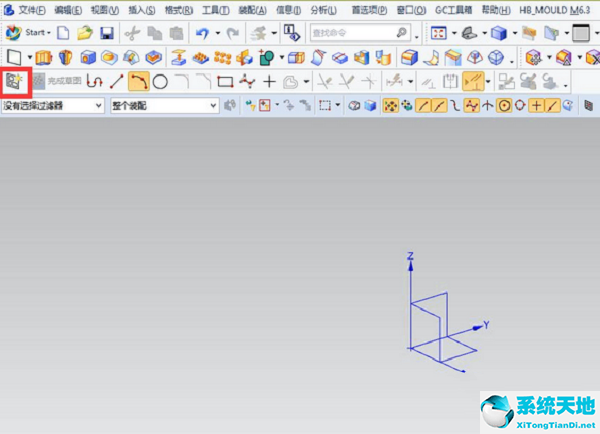Expand the datum plane dropdown arrow
600x434 pixels.
pyautogui.click(x=29, y=58)
